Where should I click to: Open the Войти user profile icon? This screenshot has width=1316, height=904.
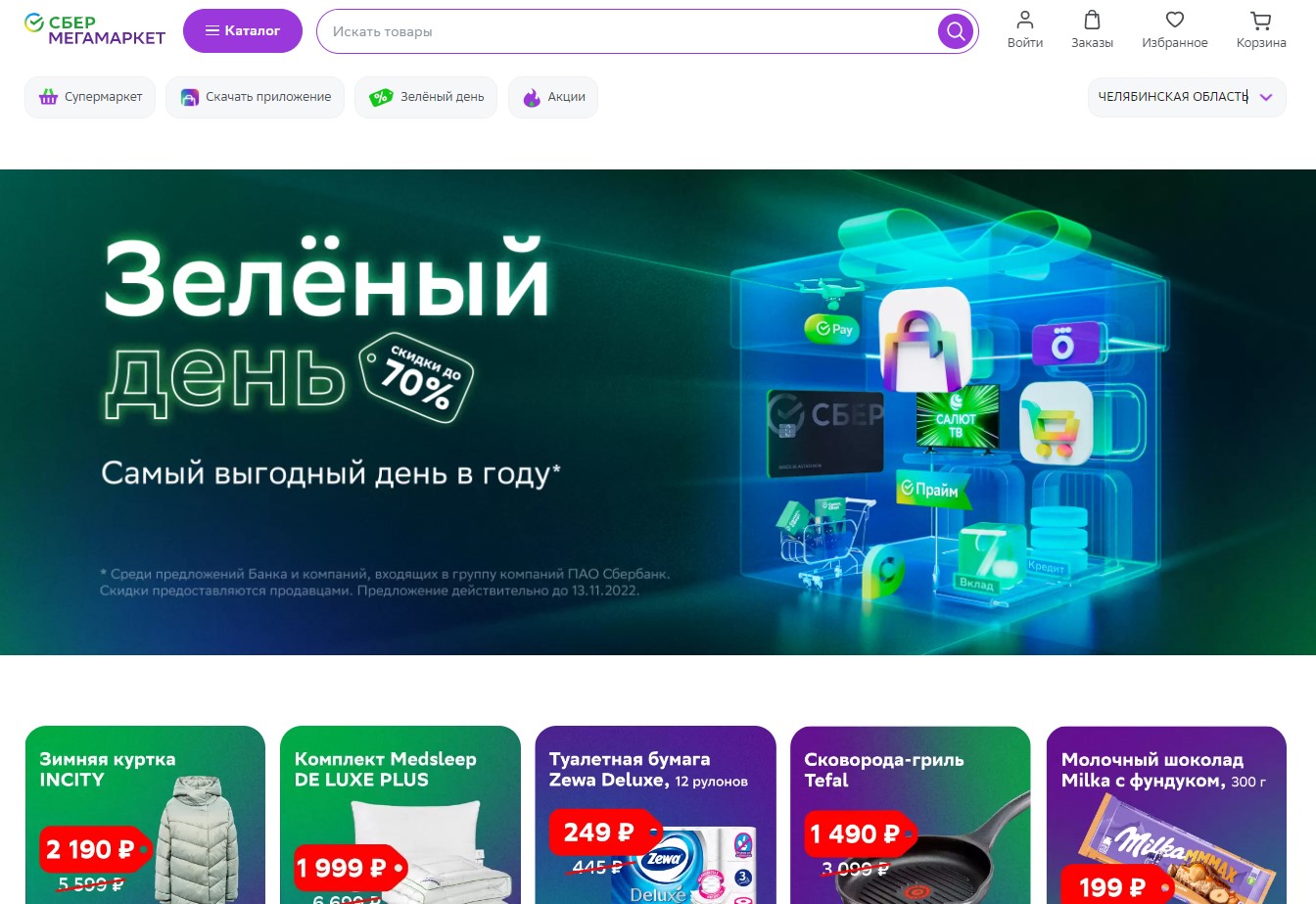point(1025,20)
